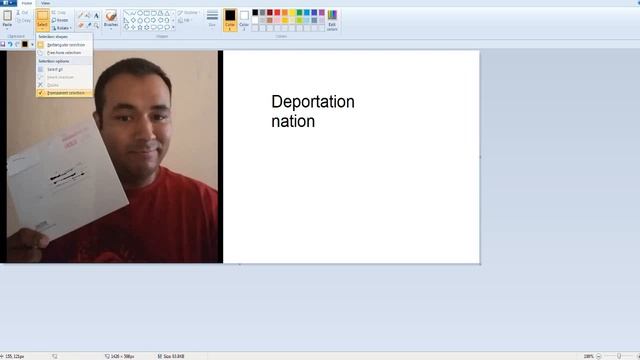This screenshot has width=640, height=360.
Task: Expand the shapes gallery scroll arrow
Action: tap(173, 27)
